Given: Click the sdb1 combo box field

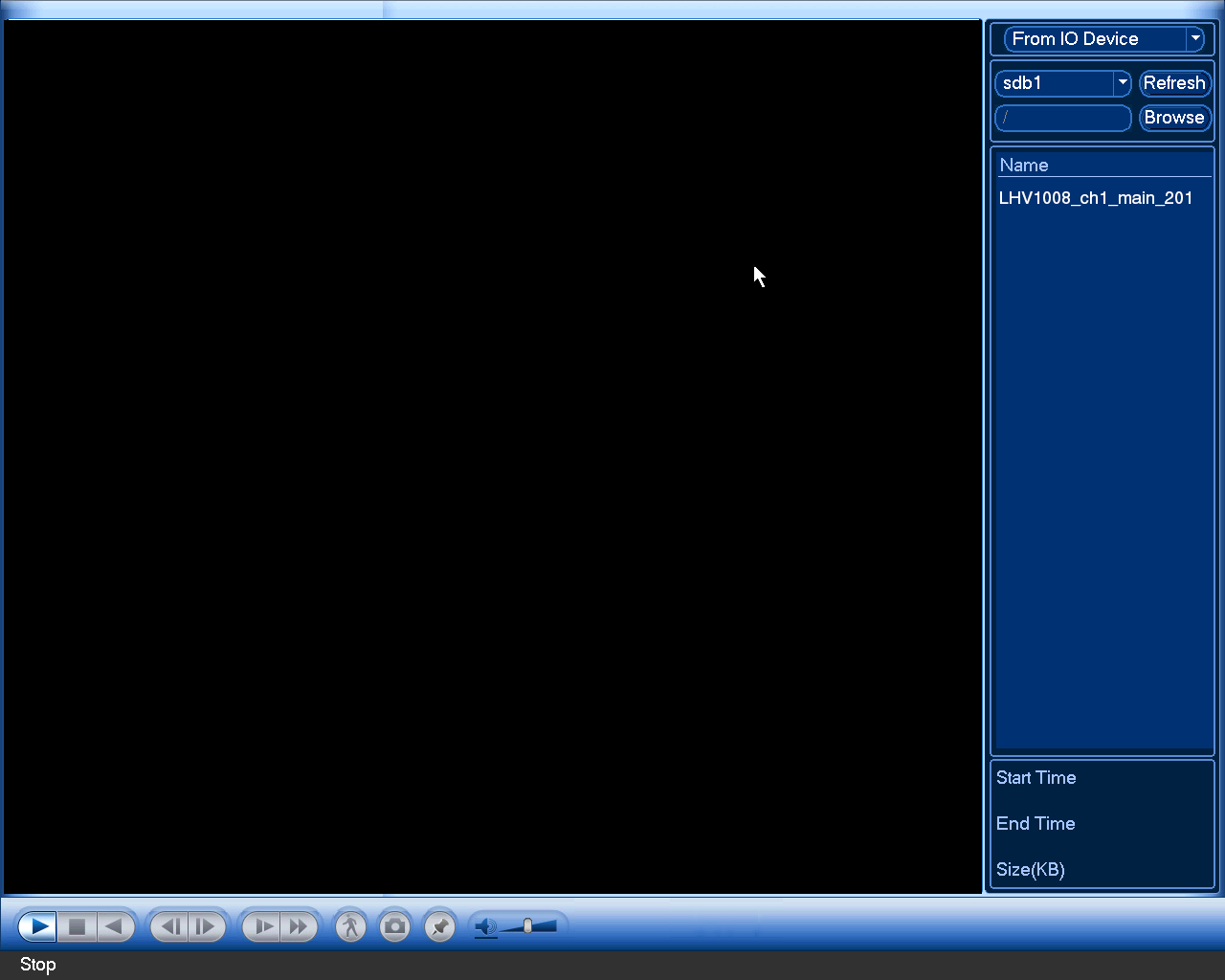Looking at the screenshot, I should (1063, 83).
